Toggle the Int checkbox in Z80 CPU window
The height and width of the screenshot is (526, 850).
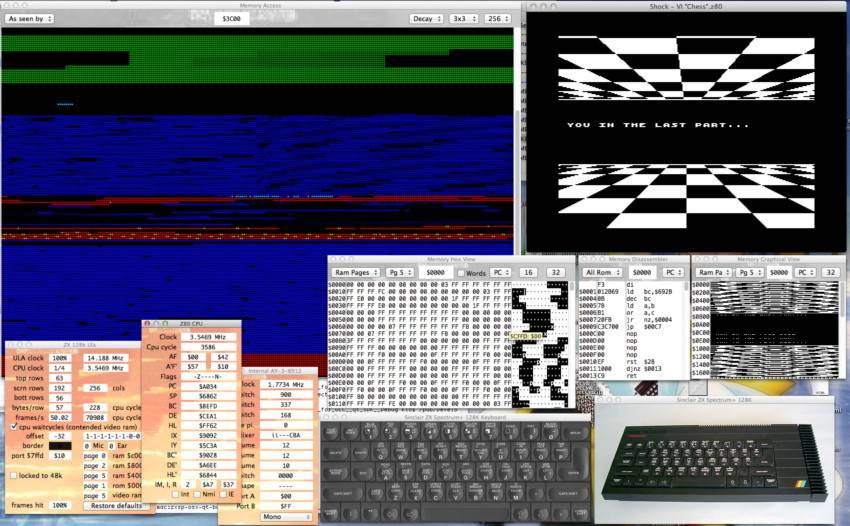pyautogui.click(x=175, y=494)
